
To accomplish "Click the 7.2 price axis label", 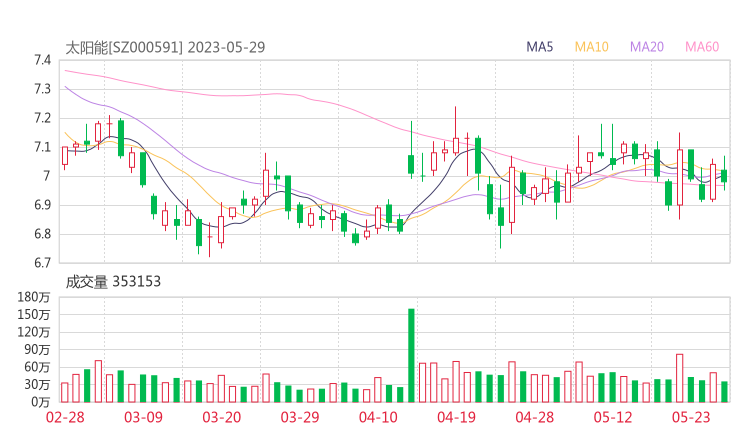I will (42, 118).
